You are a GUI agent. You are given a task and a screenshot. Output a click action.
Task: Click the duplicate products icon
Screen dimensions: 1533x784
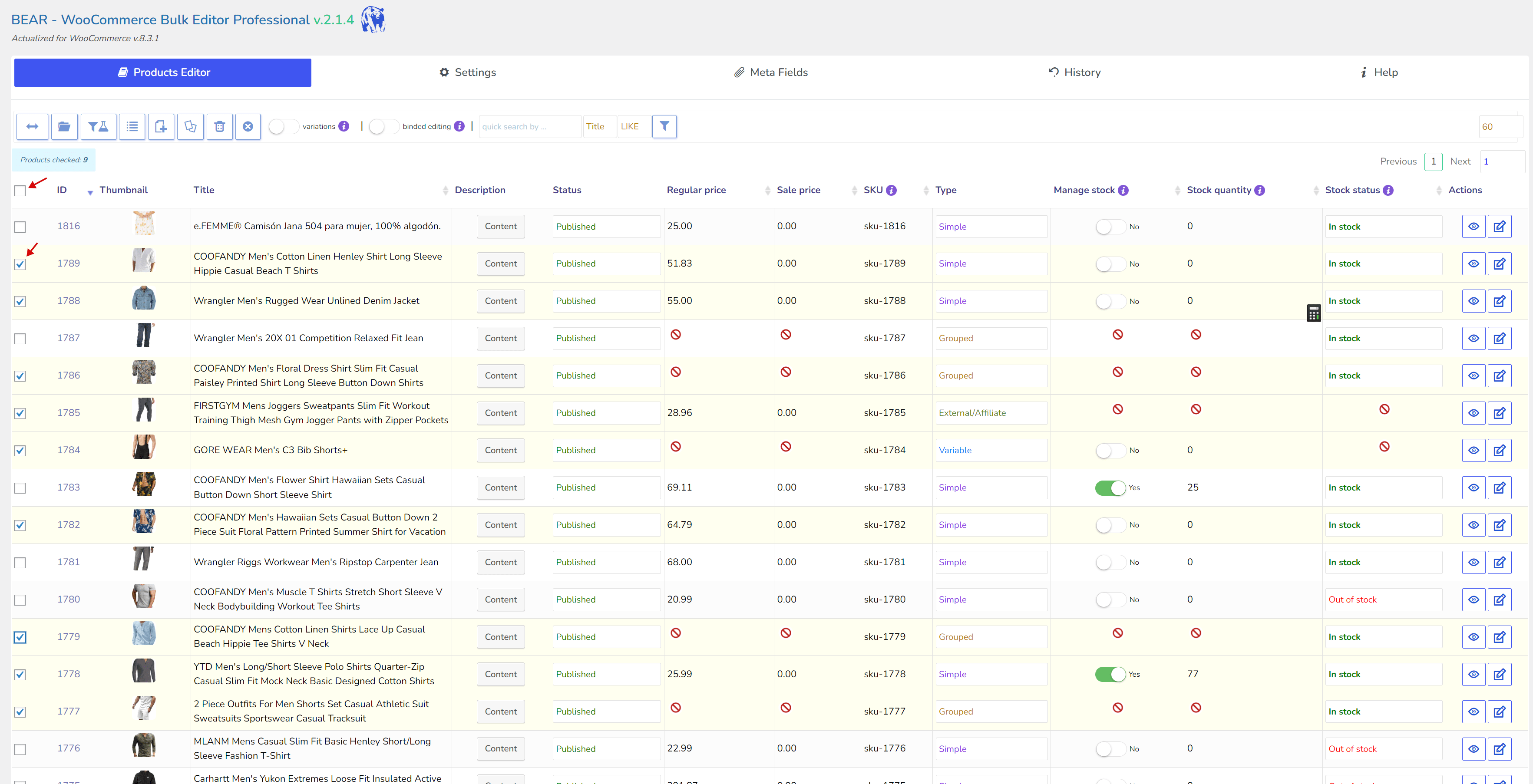[x=191, y=126]
